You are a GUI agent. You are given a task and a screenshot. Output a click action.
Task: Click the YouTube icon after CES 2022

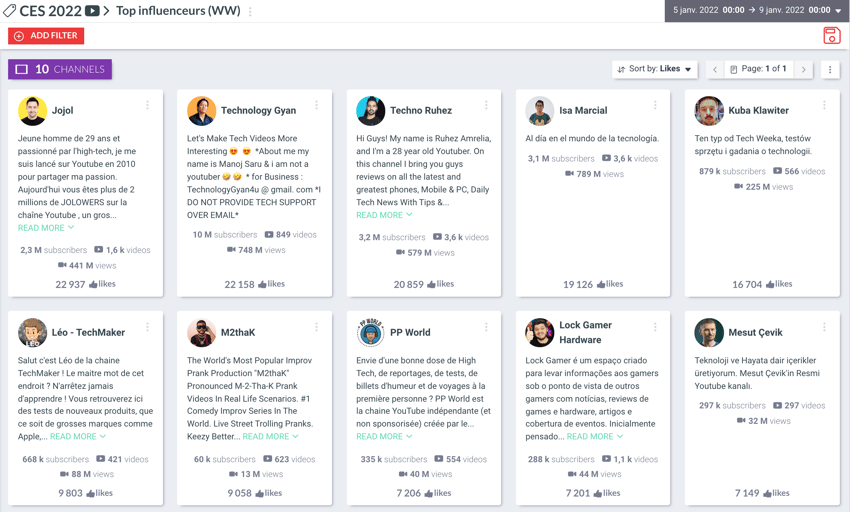click(x=92, y=11)
